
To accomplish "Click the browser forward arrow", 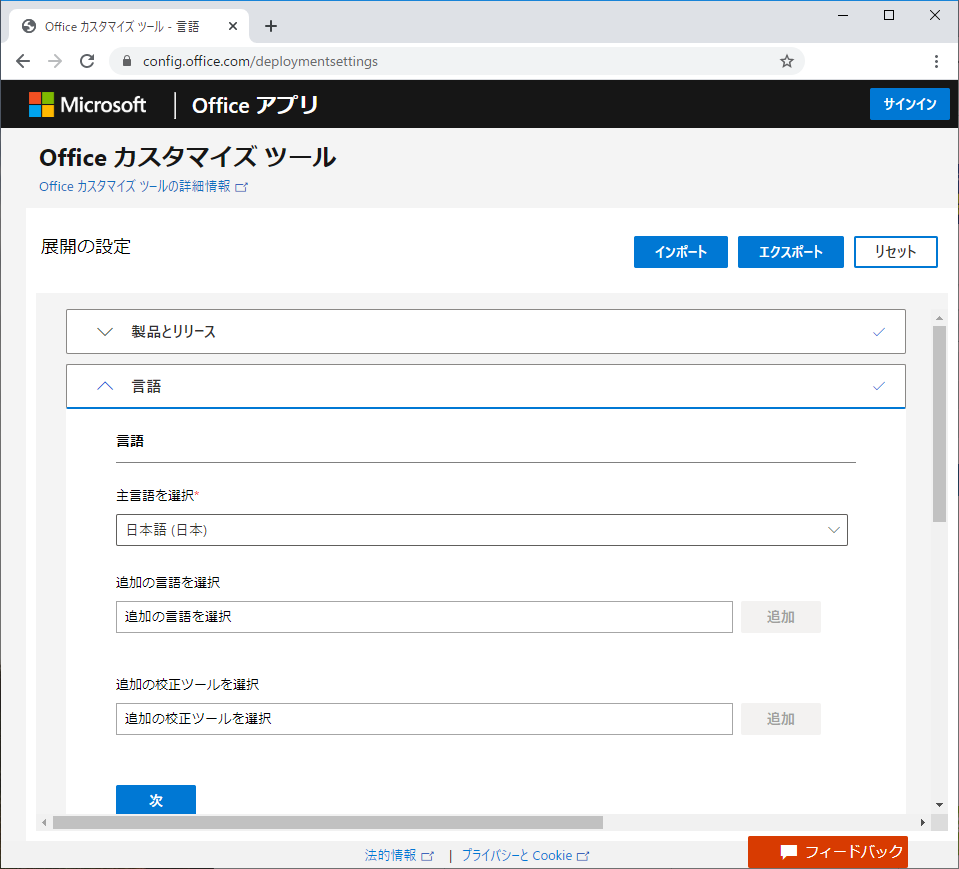I will [55, 61].
